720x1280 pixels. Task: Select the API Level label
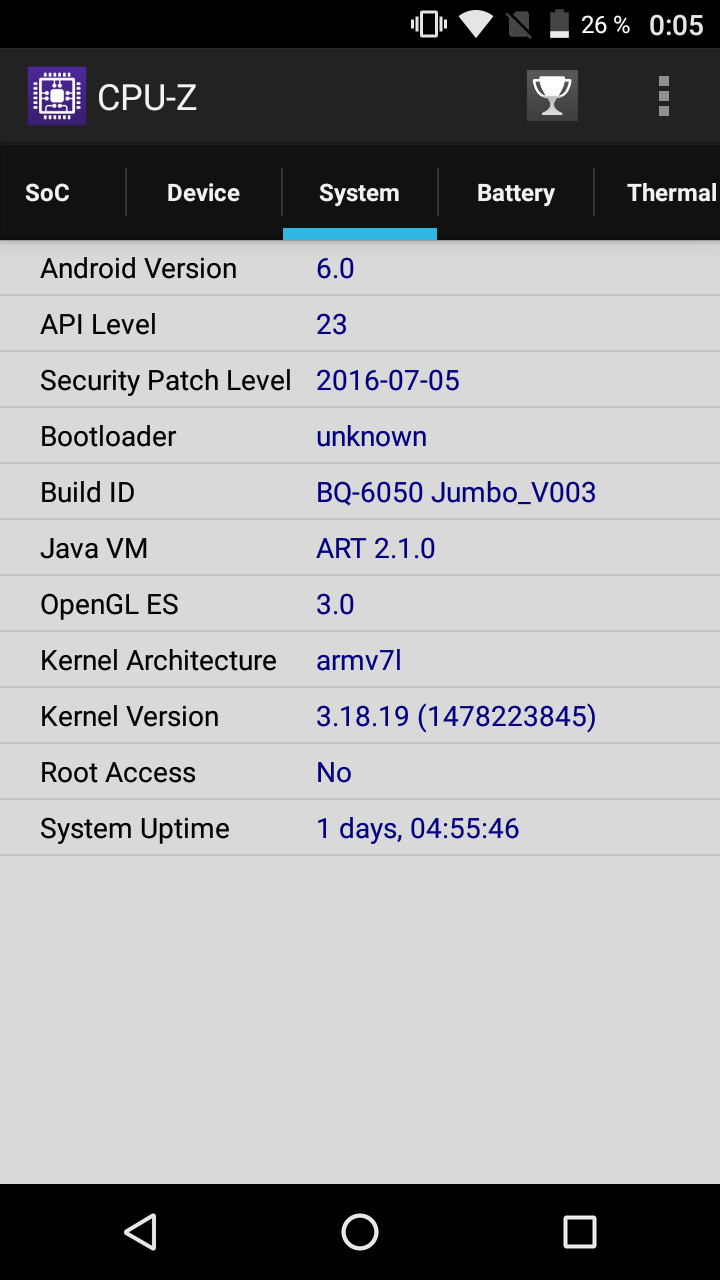[98, 324]
